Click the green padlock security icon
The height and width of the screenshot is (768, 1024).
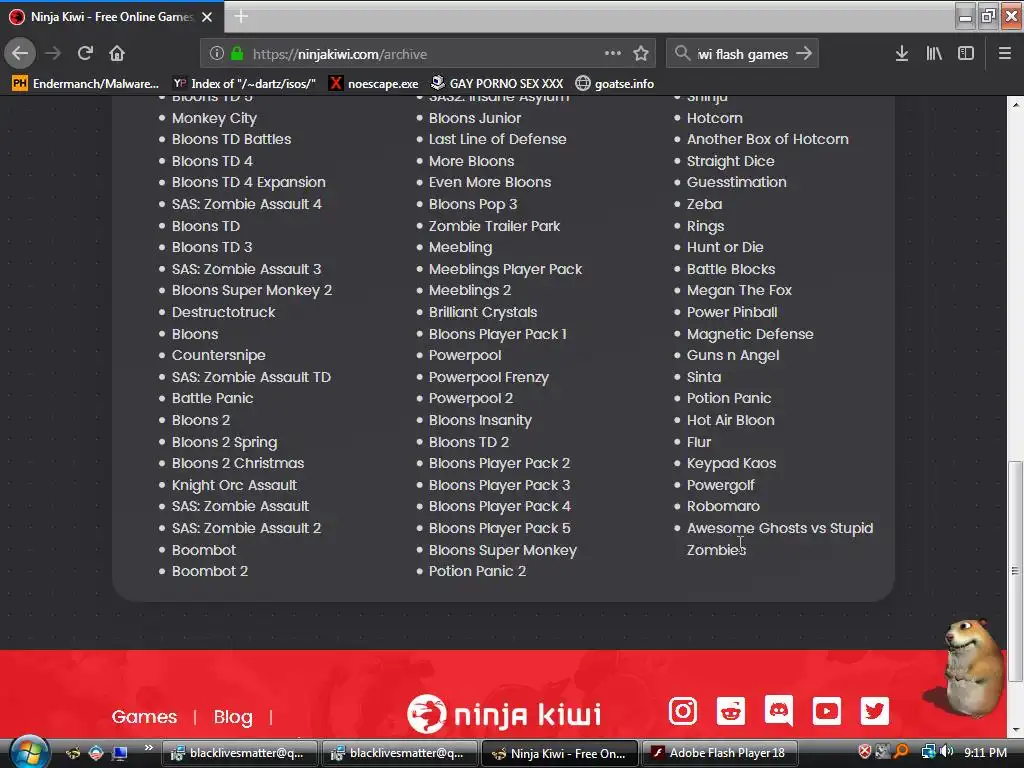237,54
